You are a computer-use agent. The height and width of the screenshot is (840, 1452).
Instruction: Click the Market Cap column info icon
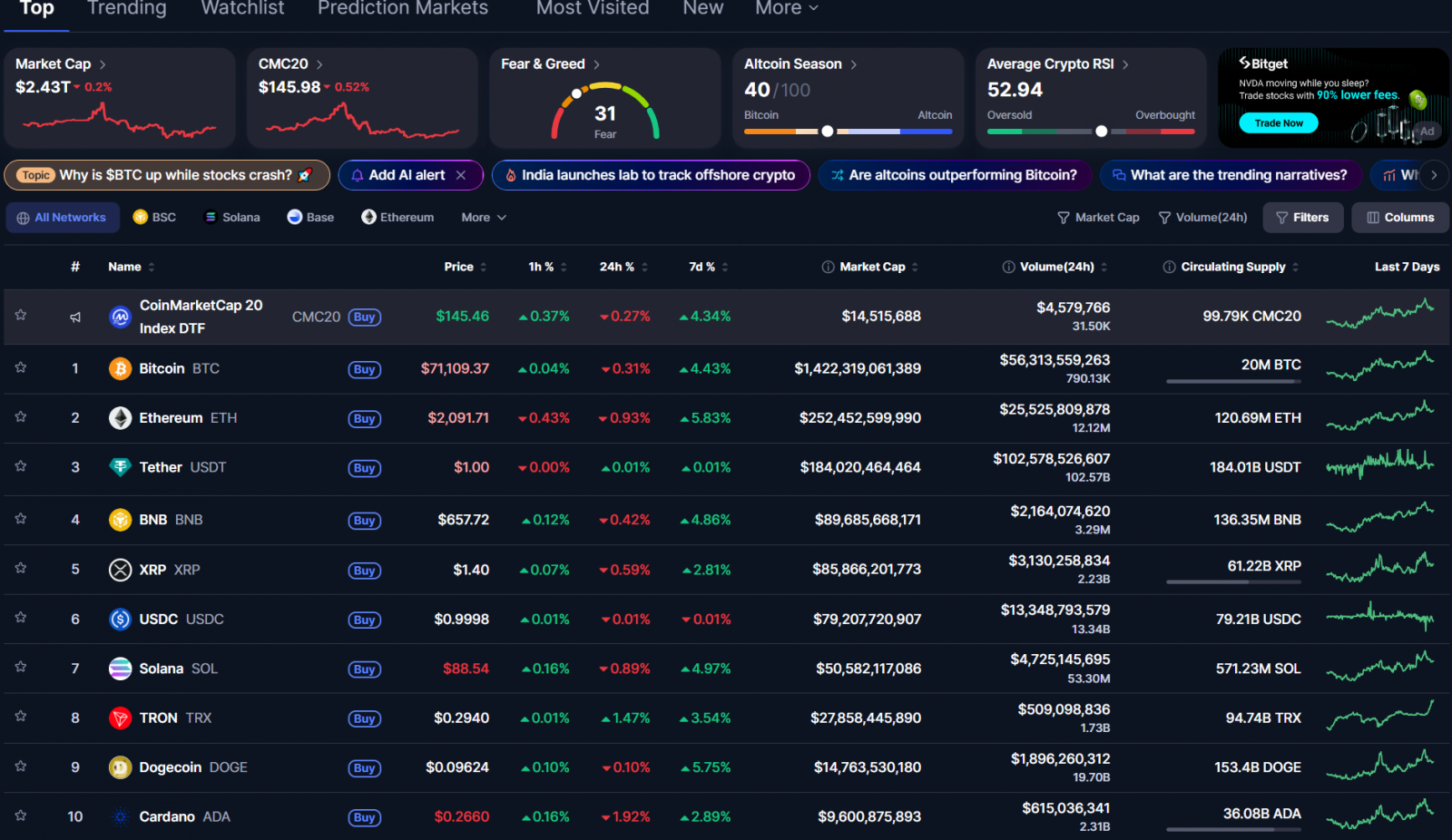[828, 267]
